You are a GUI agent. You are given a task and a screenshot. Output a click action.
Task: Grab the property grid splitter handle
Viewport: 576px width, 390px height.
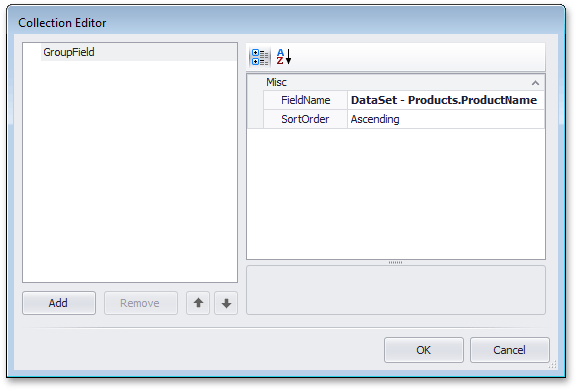(396, 263)
